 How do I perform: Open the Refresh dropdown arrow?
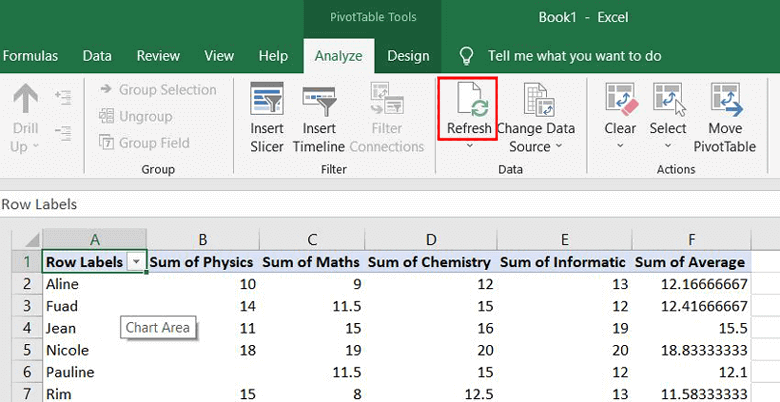pyautogui.click(x=469, y=146)
